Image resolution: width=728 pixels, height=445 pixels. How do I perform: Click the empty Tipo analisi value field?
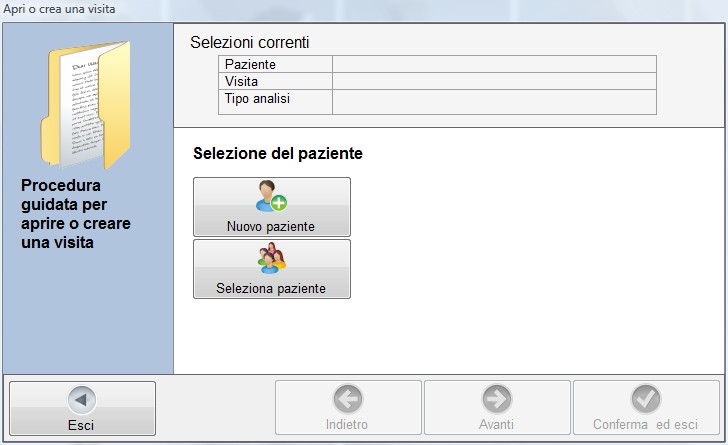click(x=494, y=102)
